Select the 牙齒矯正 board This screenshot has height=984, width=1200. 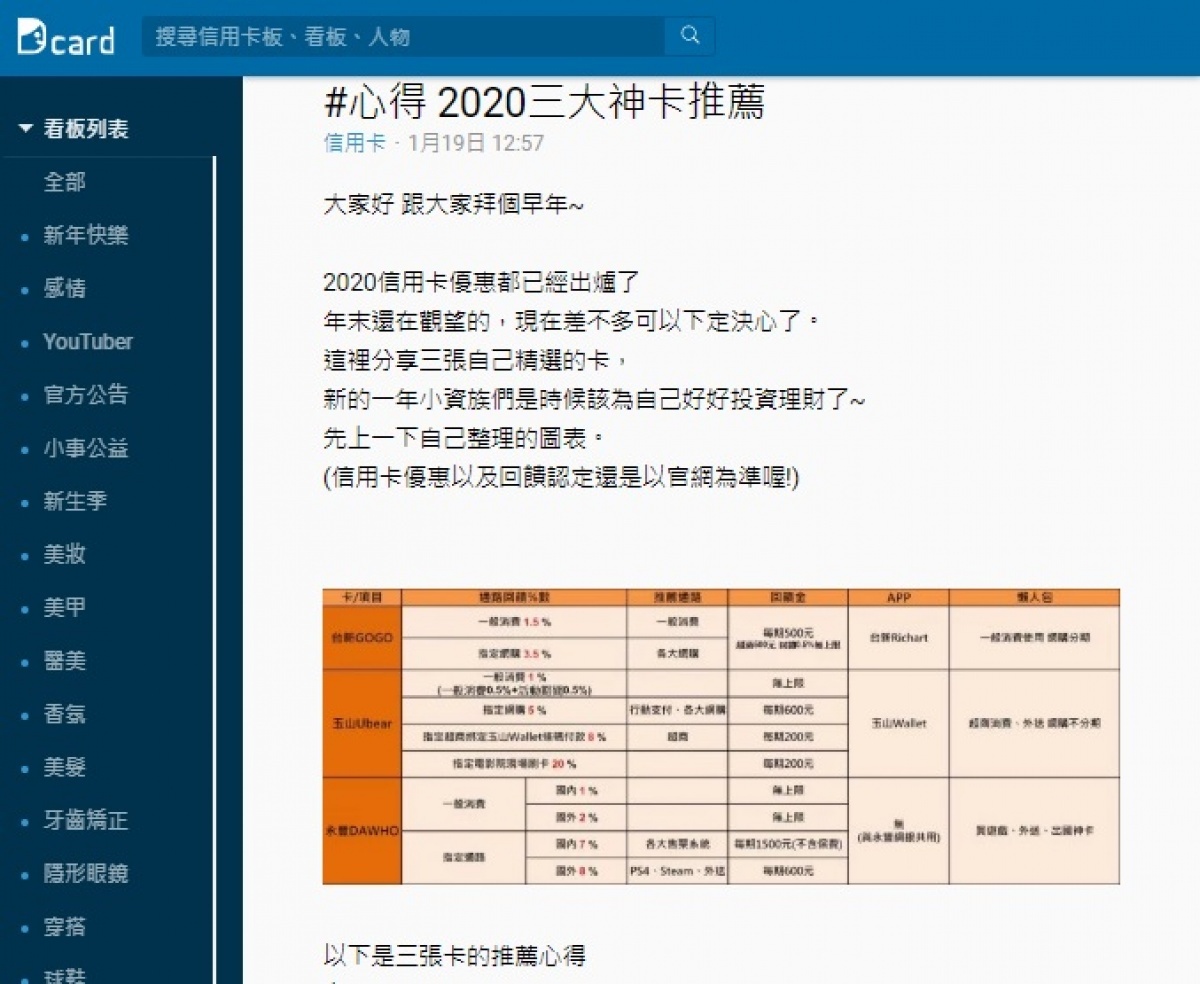[86, 820]
